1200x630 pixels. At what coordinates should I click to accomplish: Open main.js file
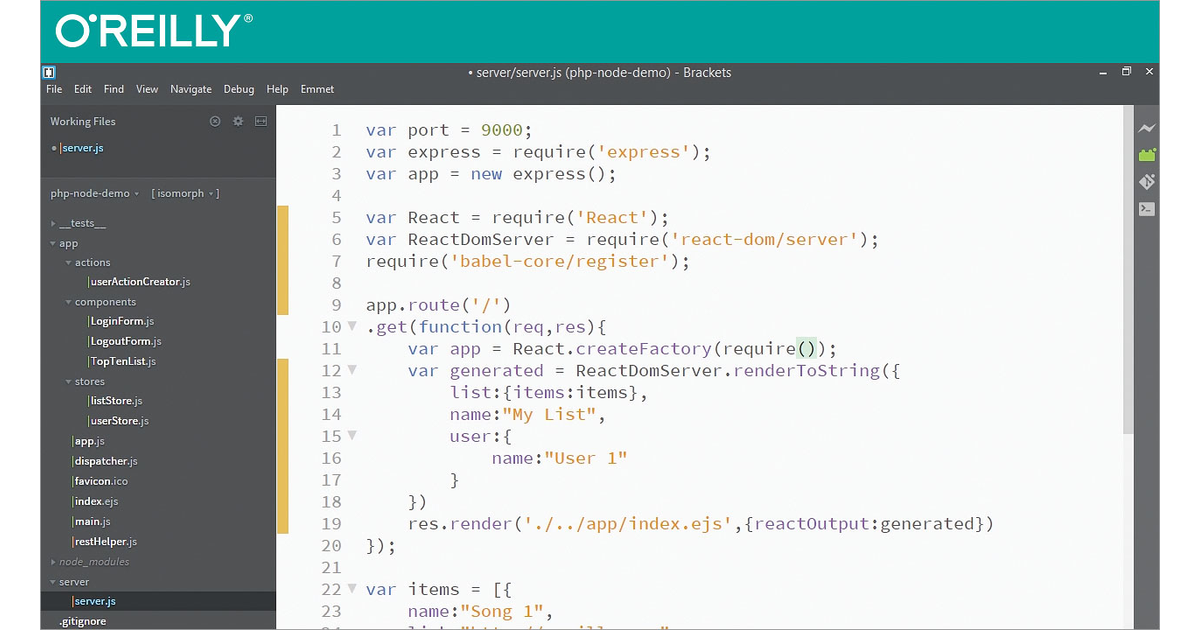pos(92,521)
